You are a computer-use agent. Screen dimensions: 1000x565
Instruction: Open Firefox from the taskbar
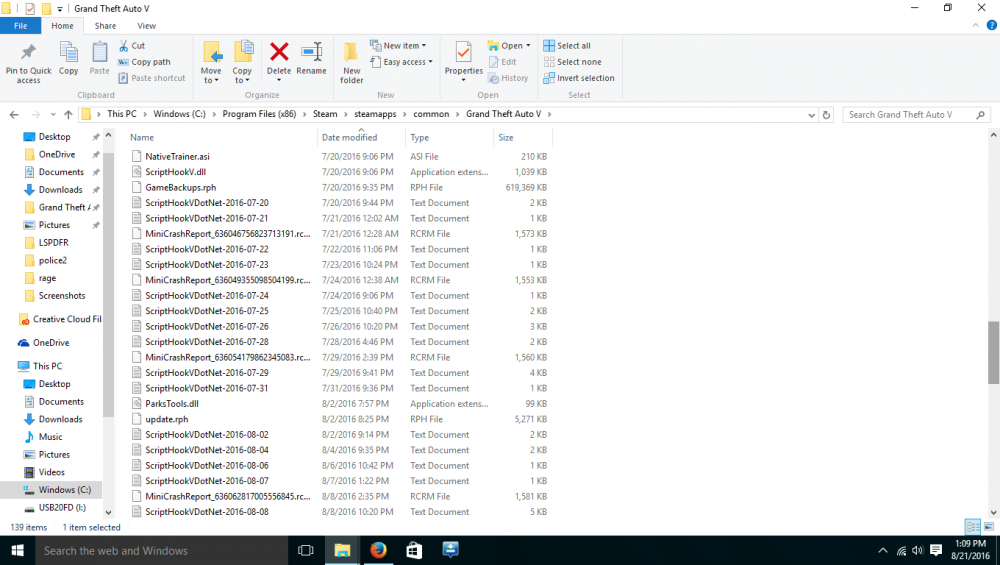pyautogui.click(x=378, y=550)
